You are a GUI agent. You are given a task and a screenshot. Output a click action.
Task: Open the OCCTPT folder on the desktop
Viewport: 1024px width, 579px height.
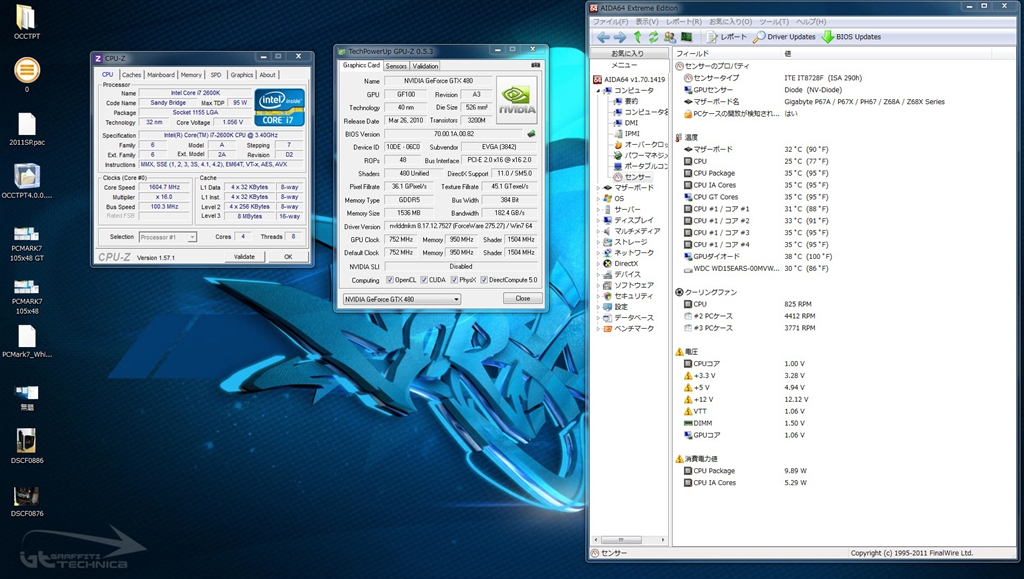[x=26, y=17]
